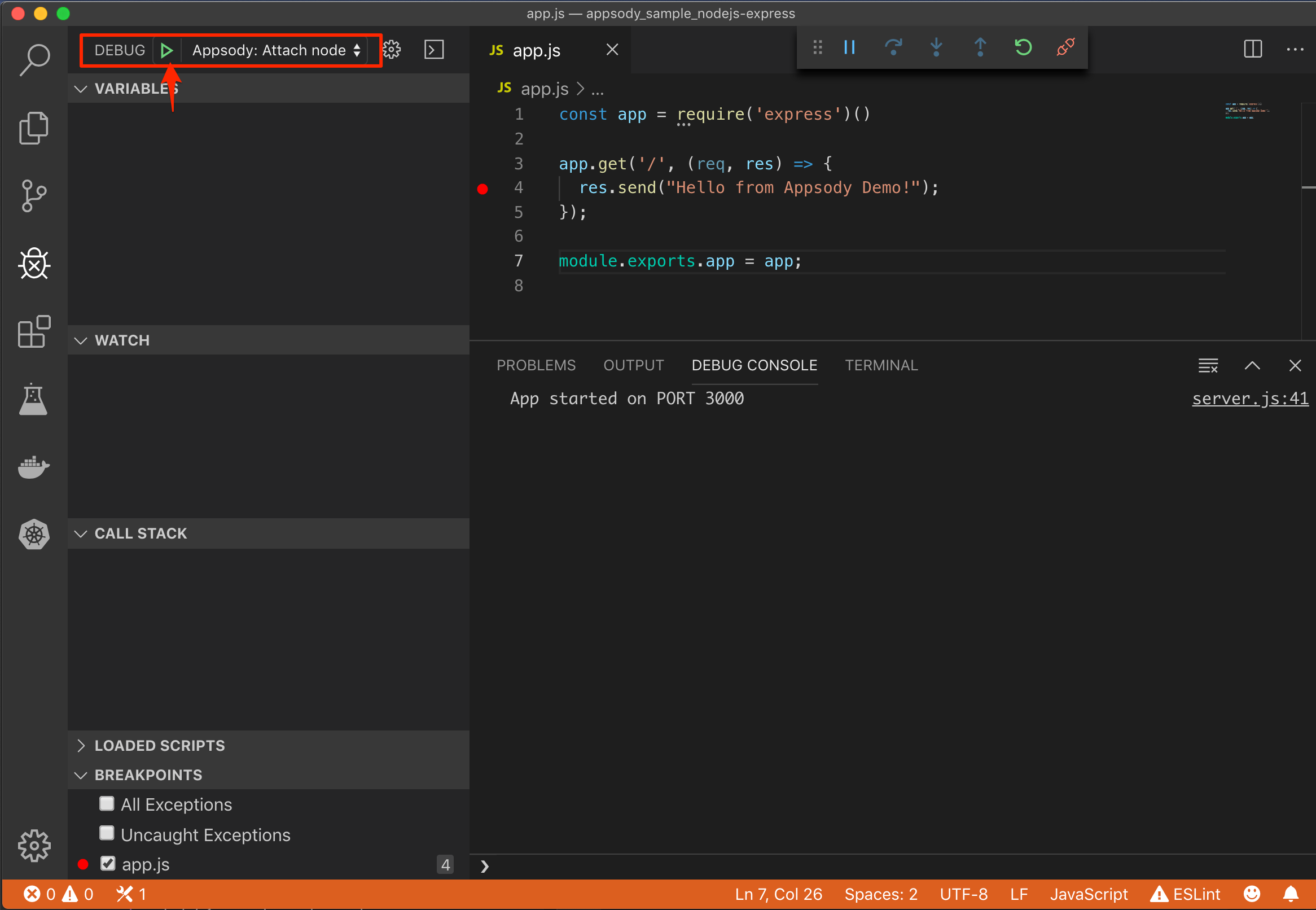This screenshot has width=1316, height=910.
Task: Open the Debug Console via sidebar terminal icon
Action: [x=435, y=50]
